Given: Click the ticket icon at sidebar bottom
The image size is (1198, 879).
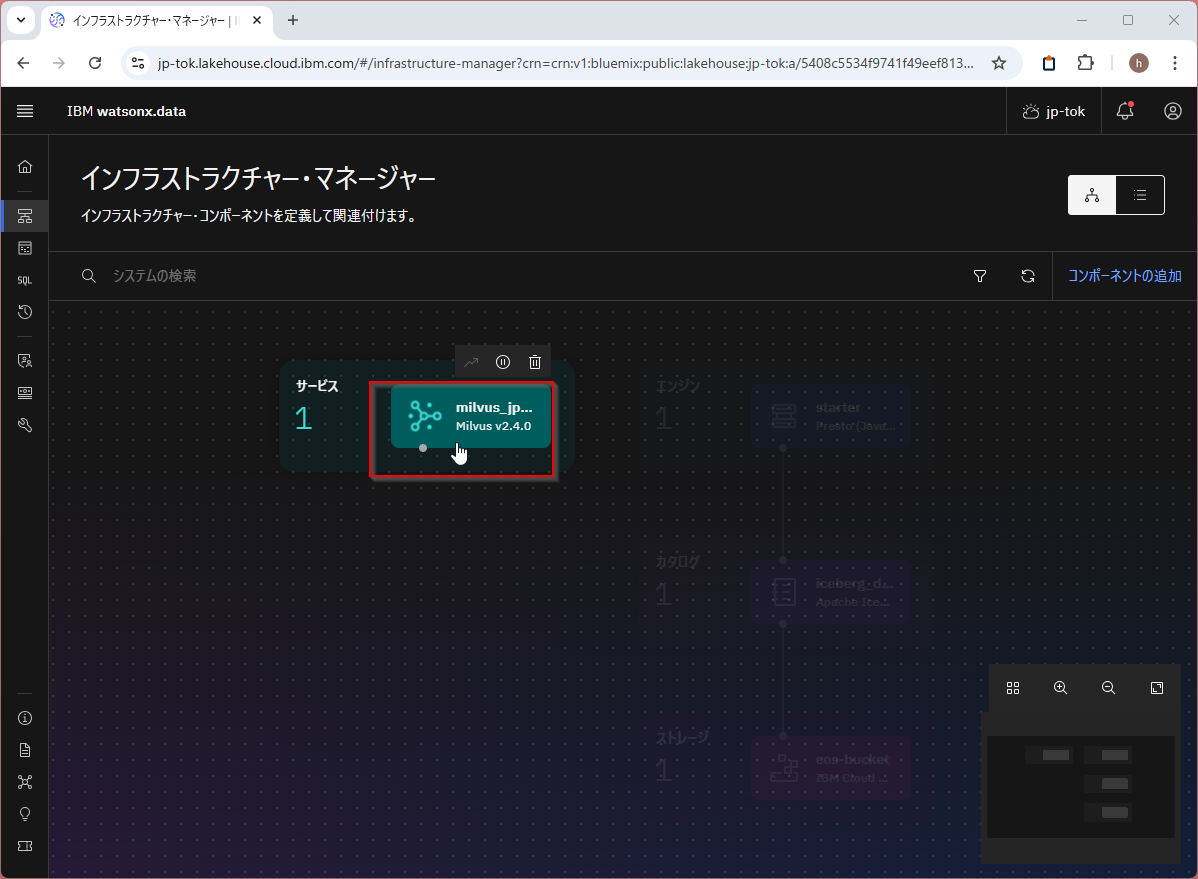Looking at the screenshot, I should click(24, 847).
